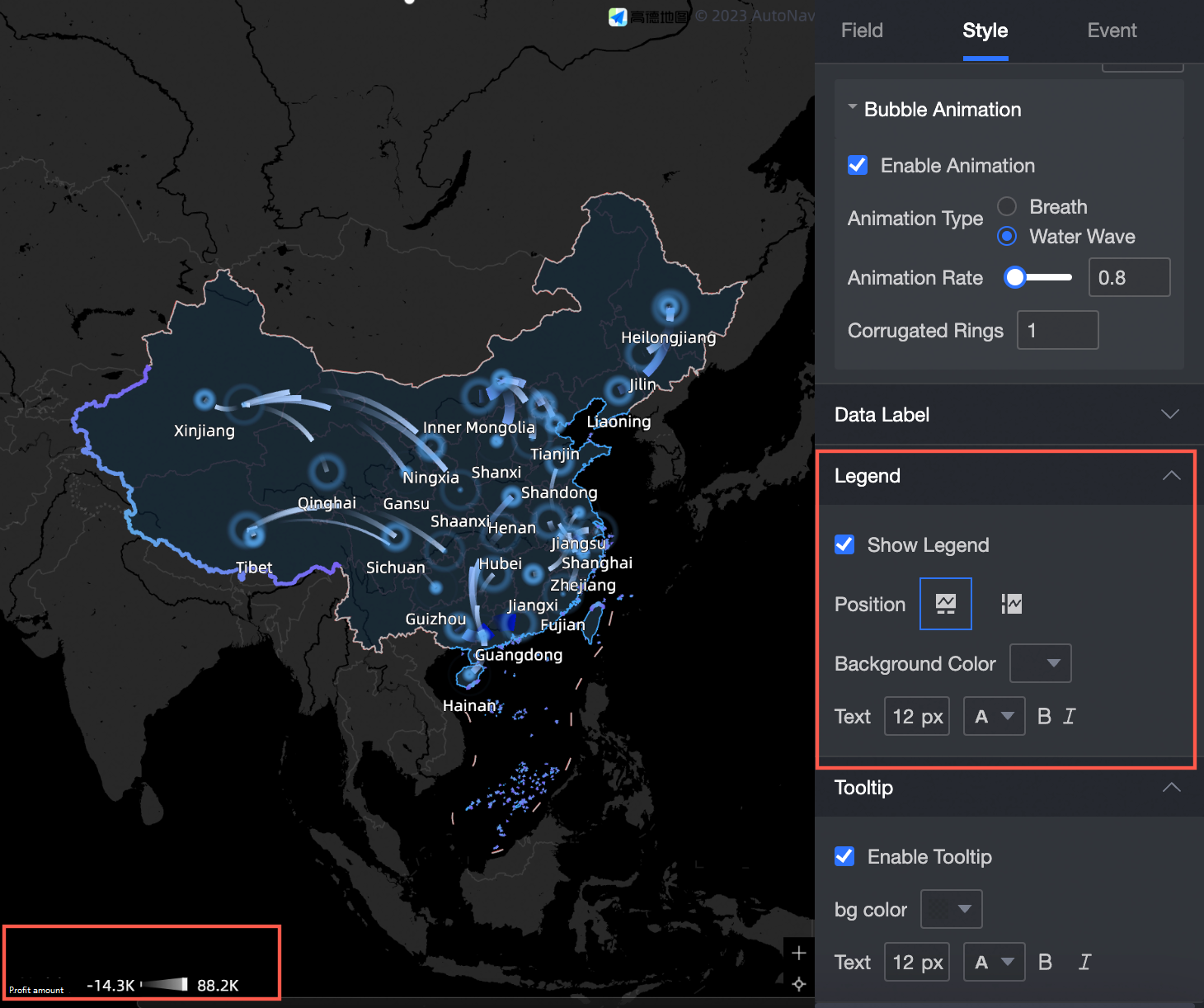Toggle italic for tooltip text
Viewport: 1204px width, 1008px height.
tap(1084, 962)
